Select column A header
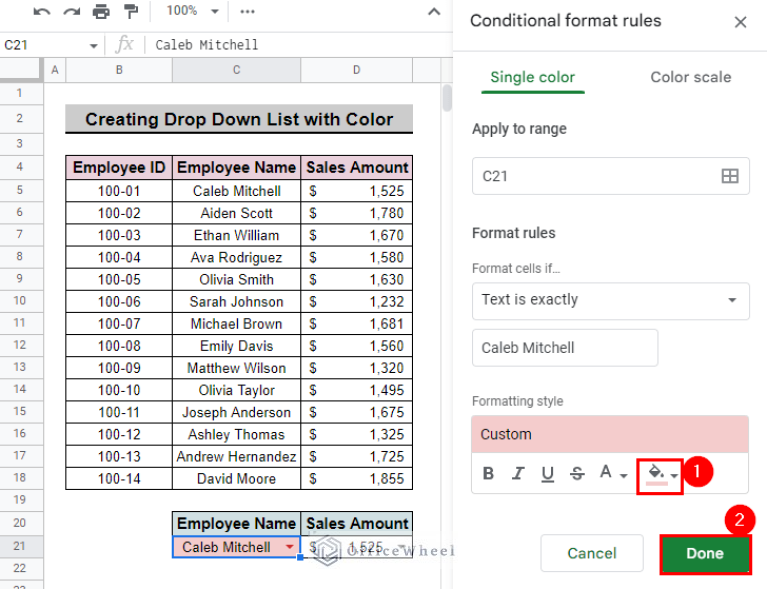This screenshot has height=589, width=767. pos(55,69)
